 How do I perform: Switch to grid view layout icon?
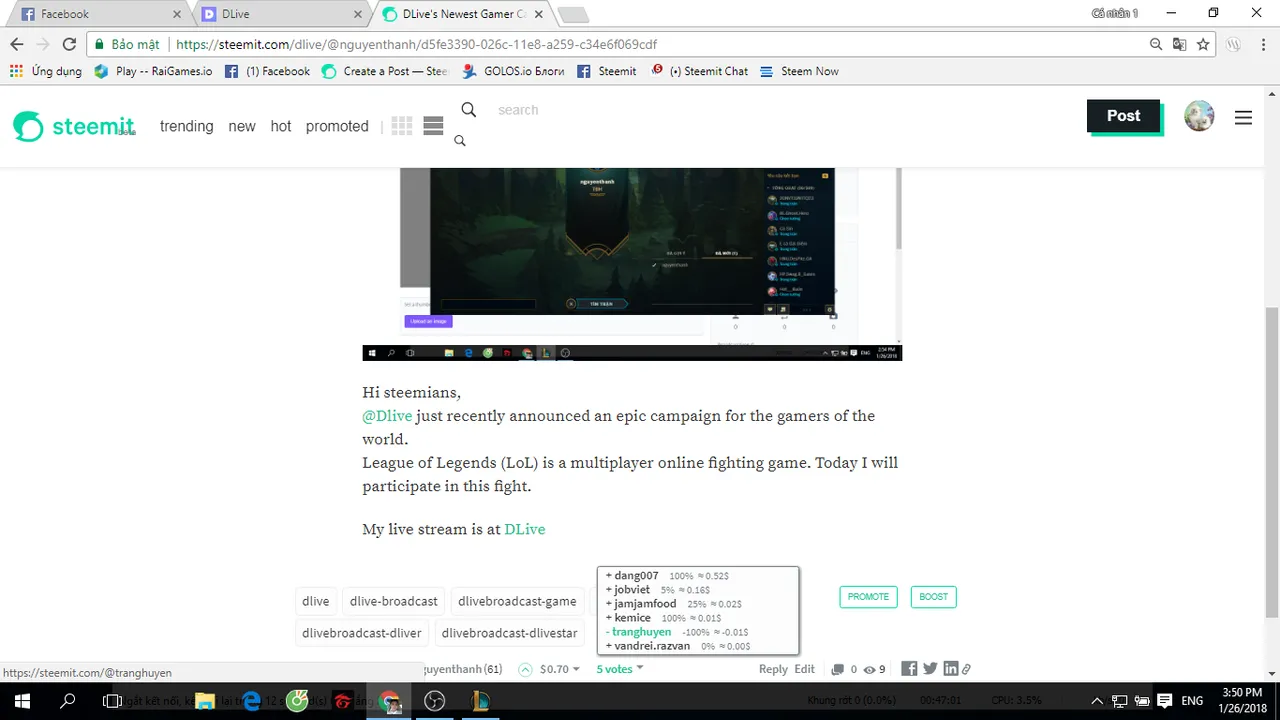[402, 126]
